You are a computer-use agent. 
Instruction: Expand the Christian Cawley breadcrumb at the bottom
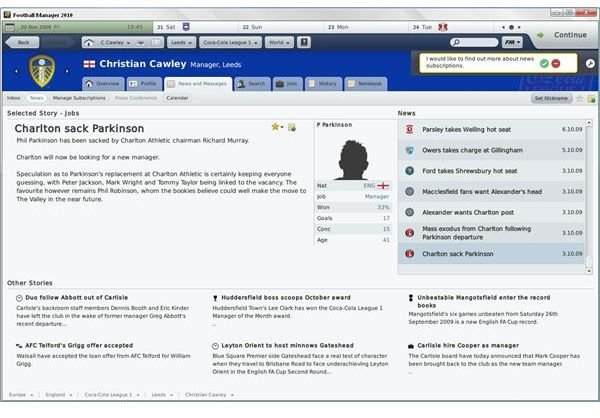pos(209,395)
